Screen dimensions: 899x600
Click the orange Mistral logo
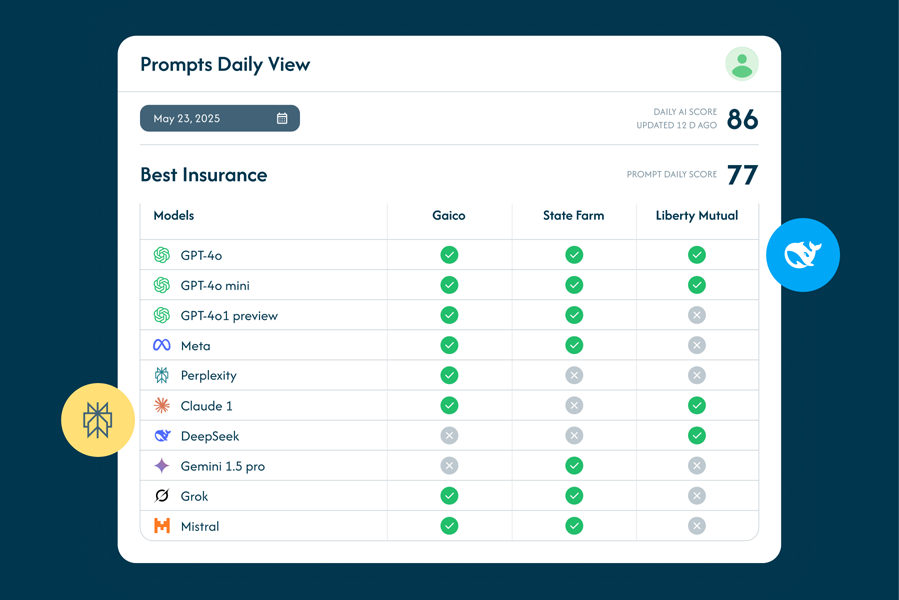162,526
